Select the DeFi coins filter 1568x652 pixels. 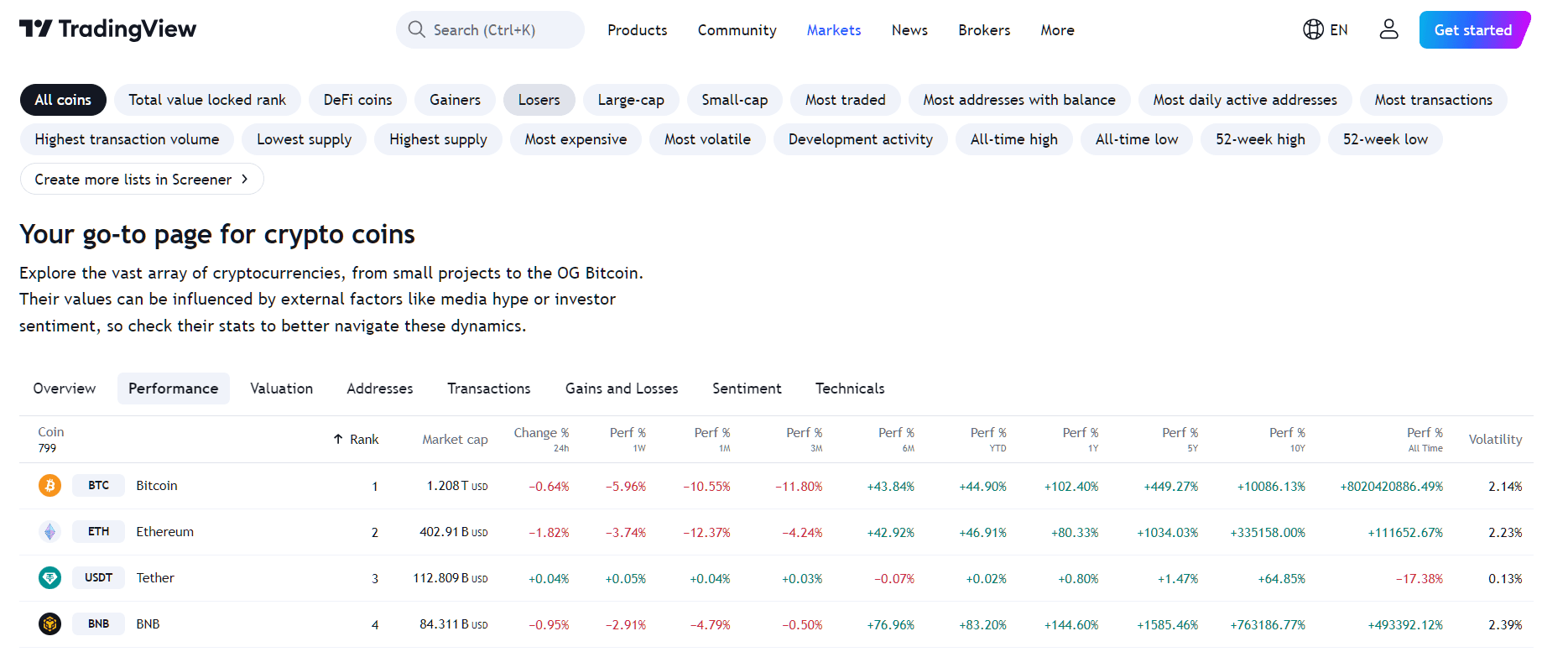click(357, 100)
